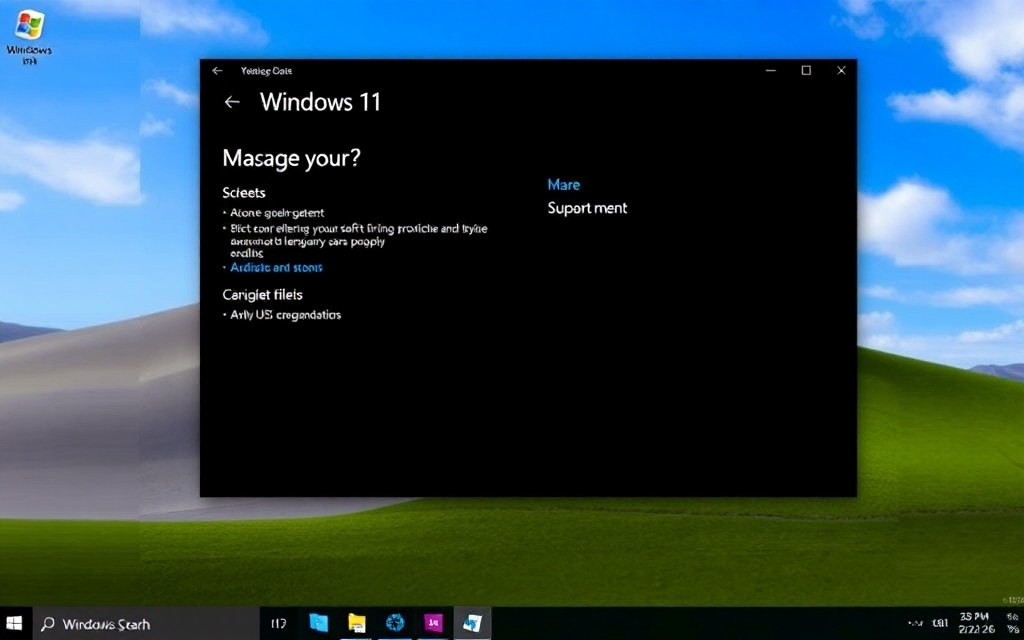Open the Windows Start button
This screenshot has width=1024, height=640.
click(14, 623)
